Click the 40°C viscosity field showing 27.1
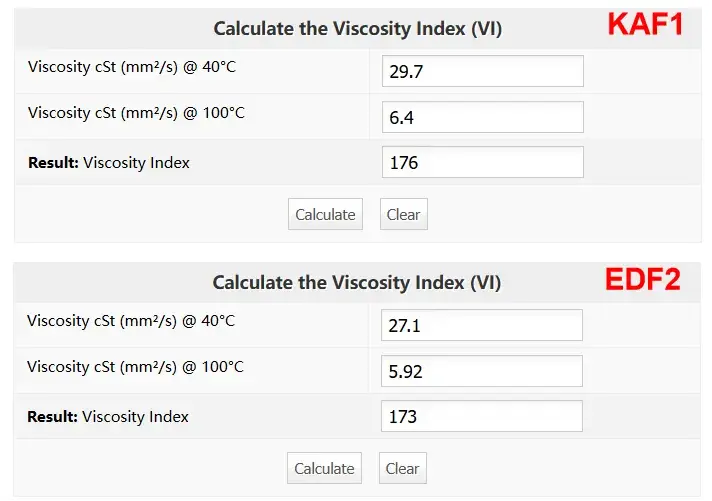Image resolution: width=712 pixels, height=501 pixels. tap(482, 325)
